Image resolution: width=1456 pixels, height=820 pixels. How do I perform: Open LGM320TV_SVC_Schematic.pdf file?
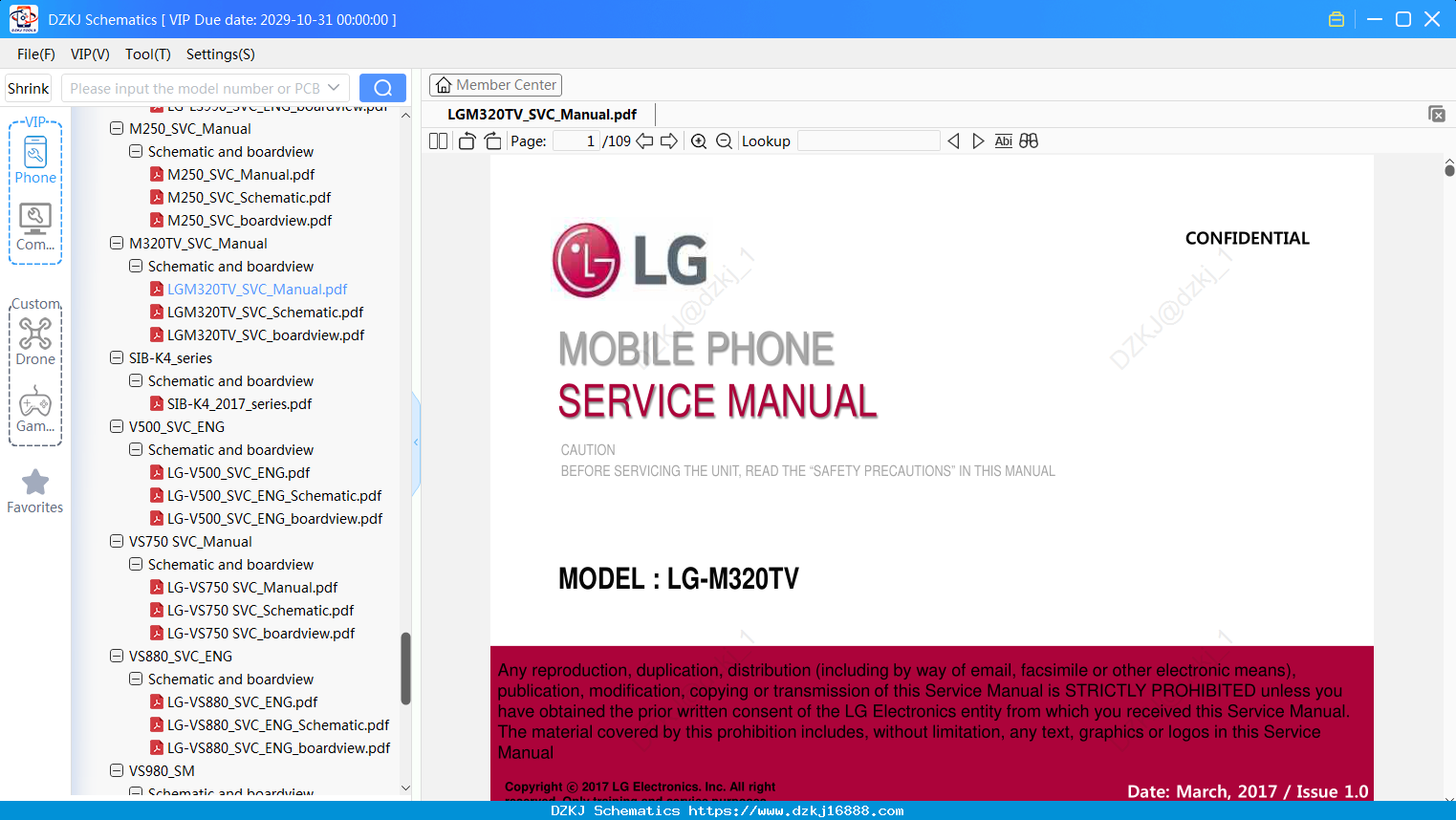point(265,313)
